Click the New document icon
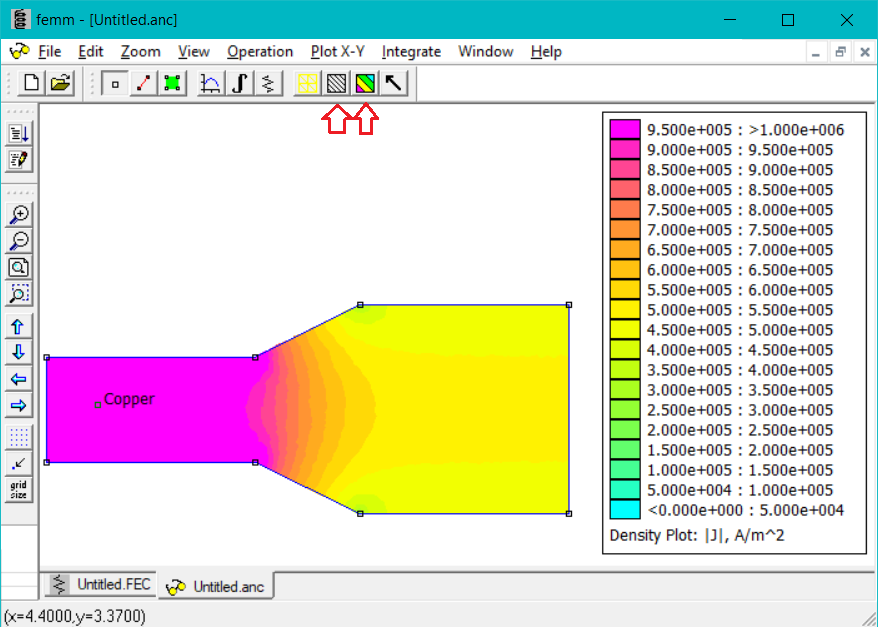Image resolution: width=878 pixels, height=627 pixels. [31, 84]
